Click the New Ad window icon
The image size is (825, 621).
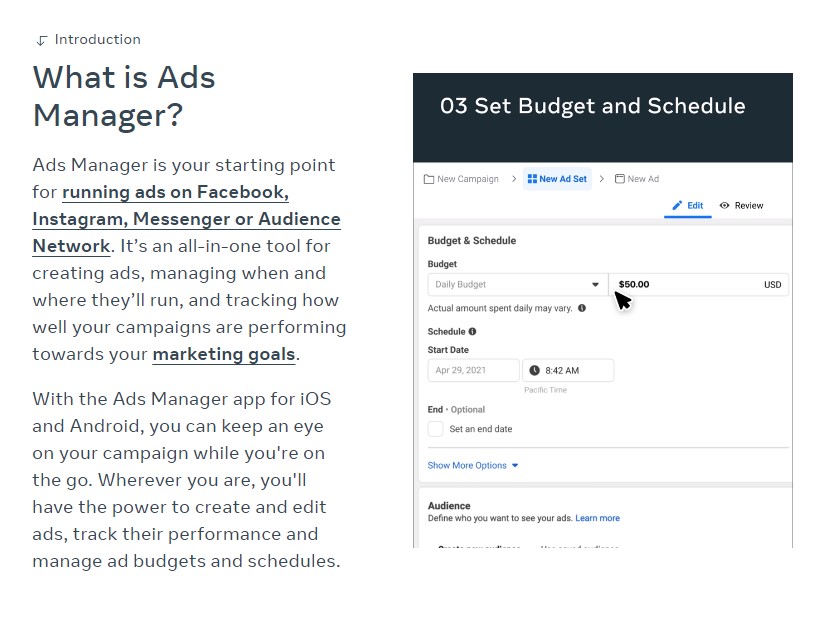pos(620,179)
